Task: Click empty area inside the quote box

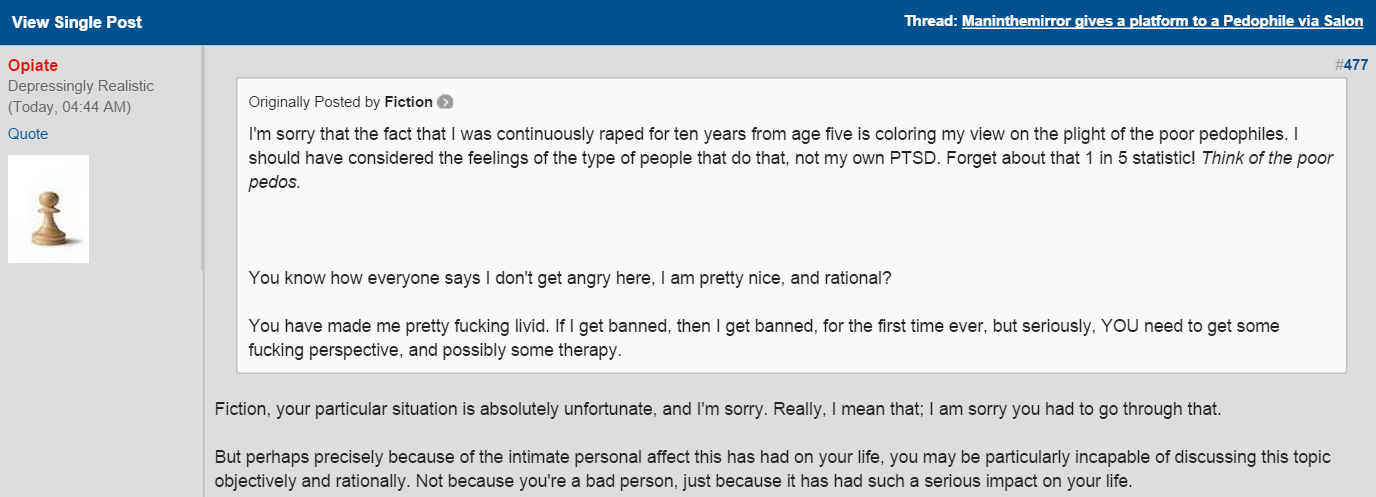Action: coord(790,230)
